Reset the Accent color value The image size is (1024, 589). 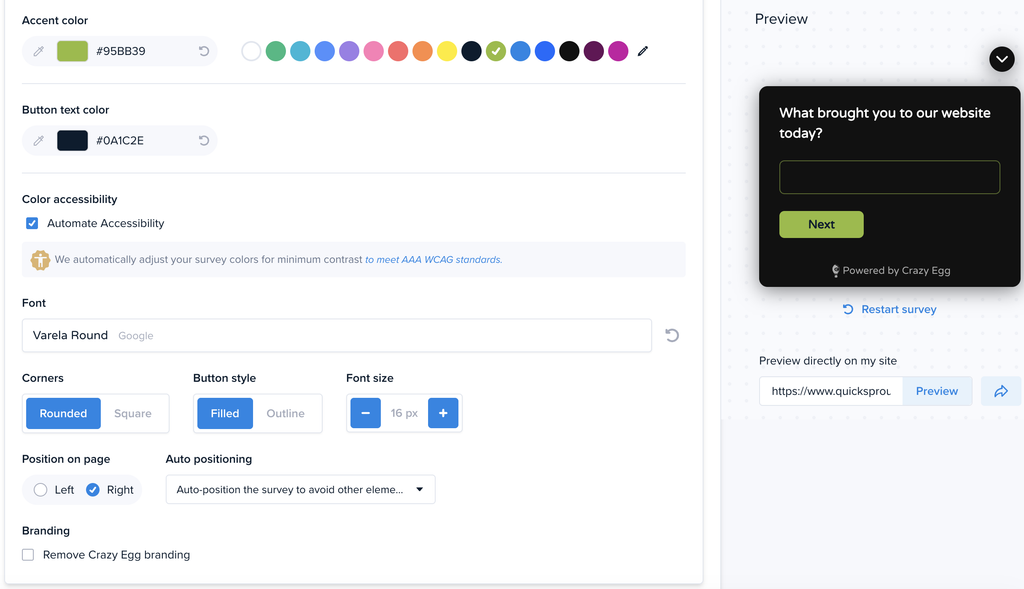[x=204, y=51]
